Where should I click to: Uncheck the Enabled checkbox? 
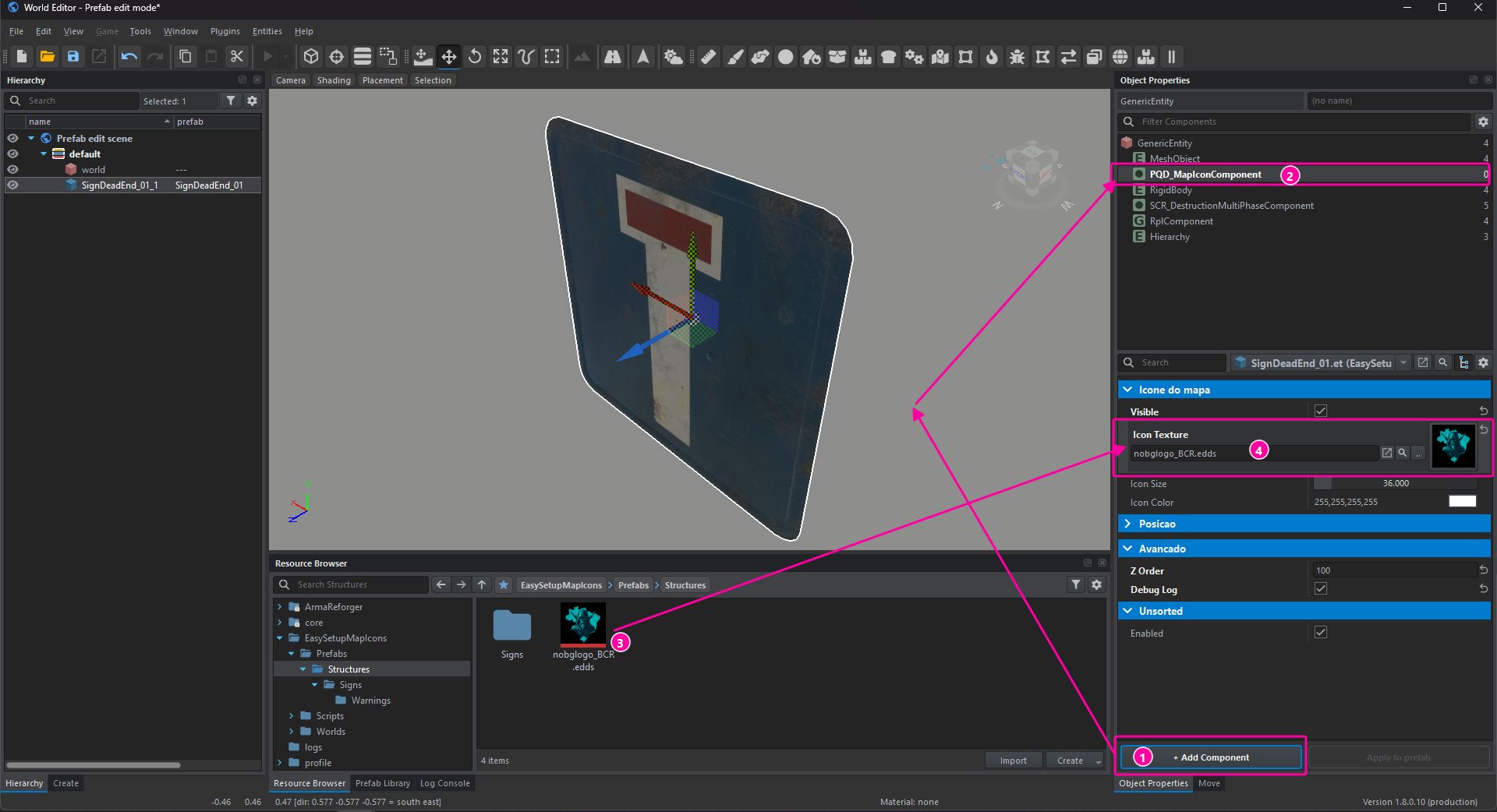coord(1321,632)
